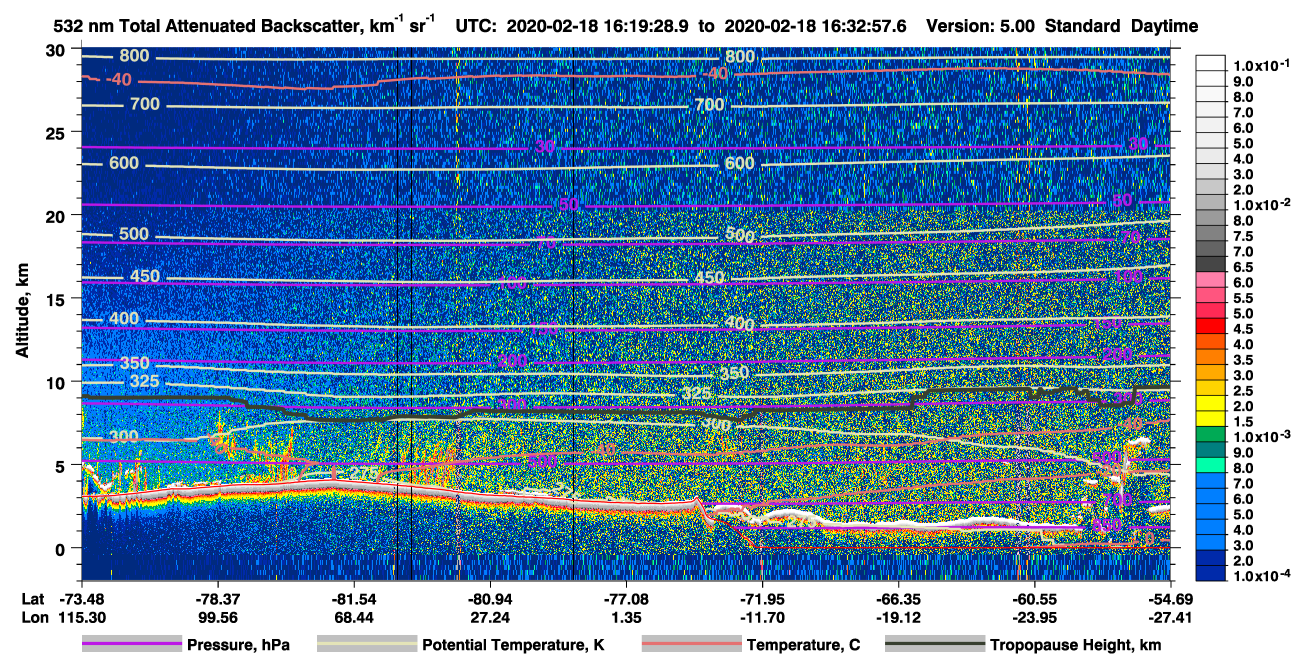Click orange colorbar swatch beside '3.5'
The image size is (1300, 667).
pyautogui.click(x=1212, y=356)
